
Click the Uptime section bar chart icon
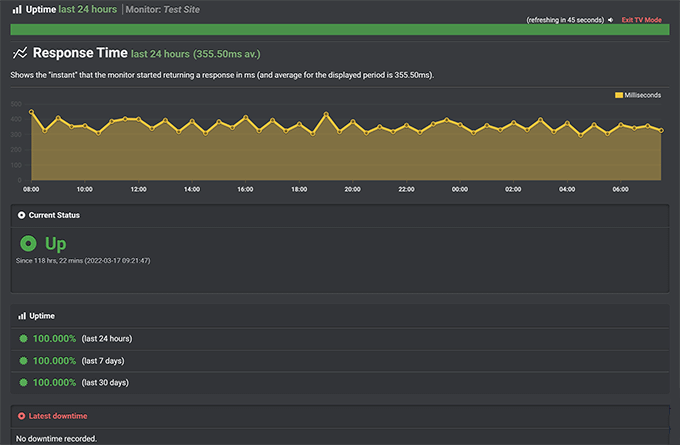(22, 316)
